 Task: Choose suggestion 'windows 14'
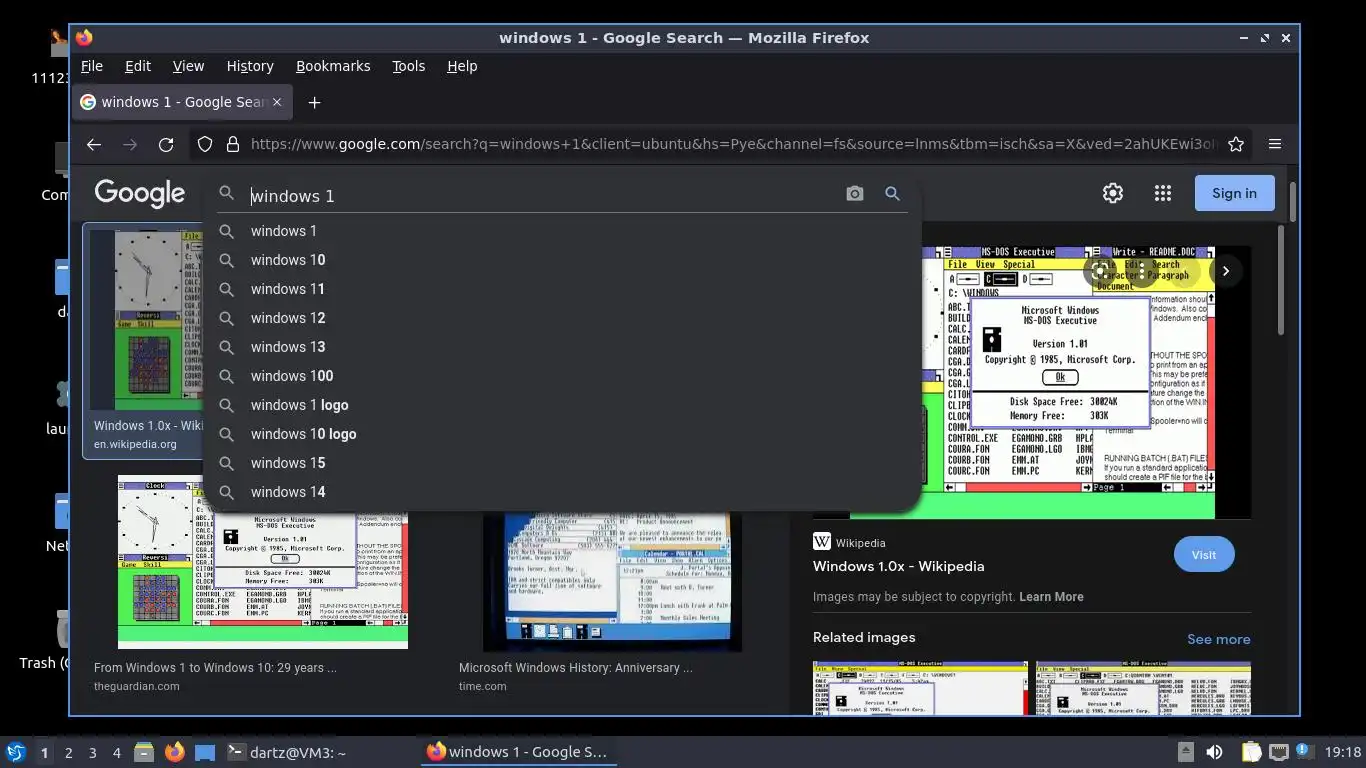(x=562, y=492)
